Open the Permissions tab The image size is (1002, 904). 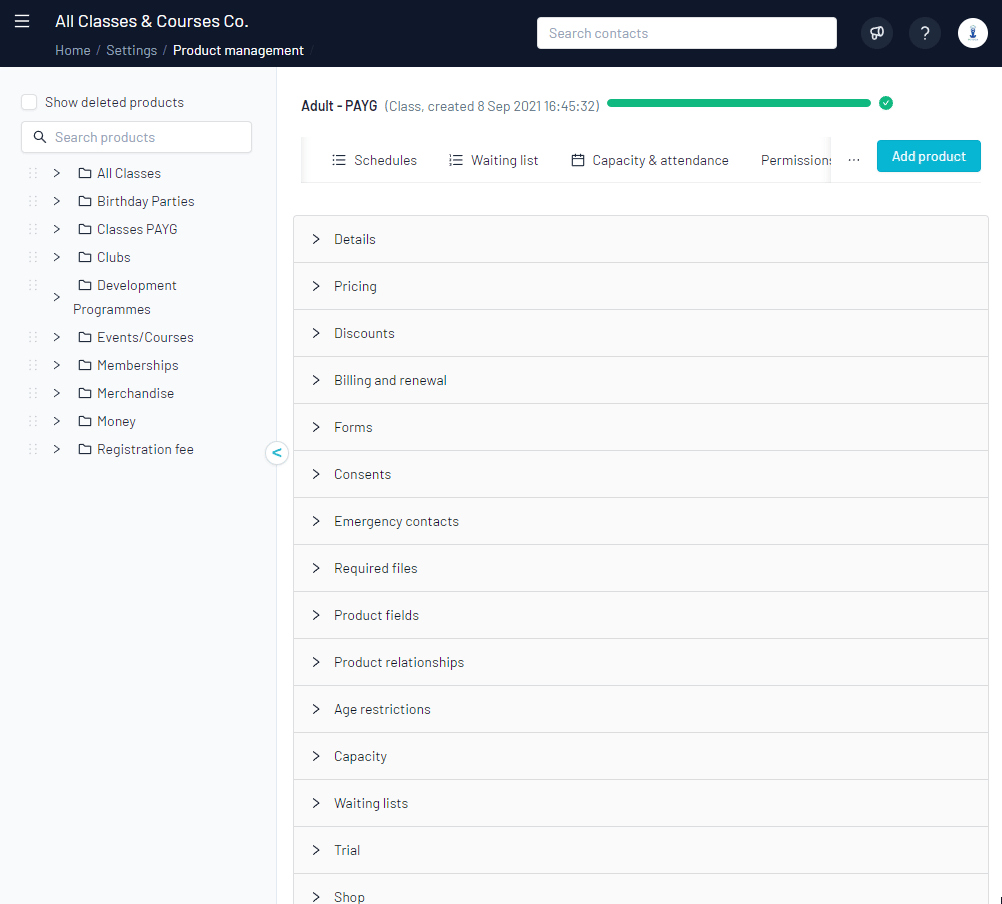pyautogui.click(x=795, y=159)
